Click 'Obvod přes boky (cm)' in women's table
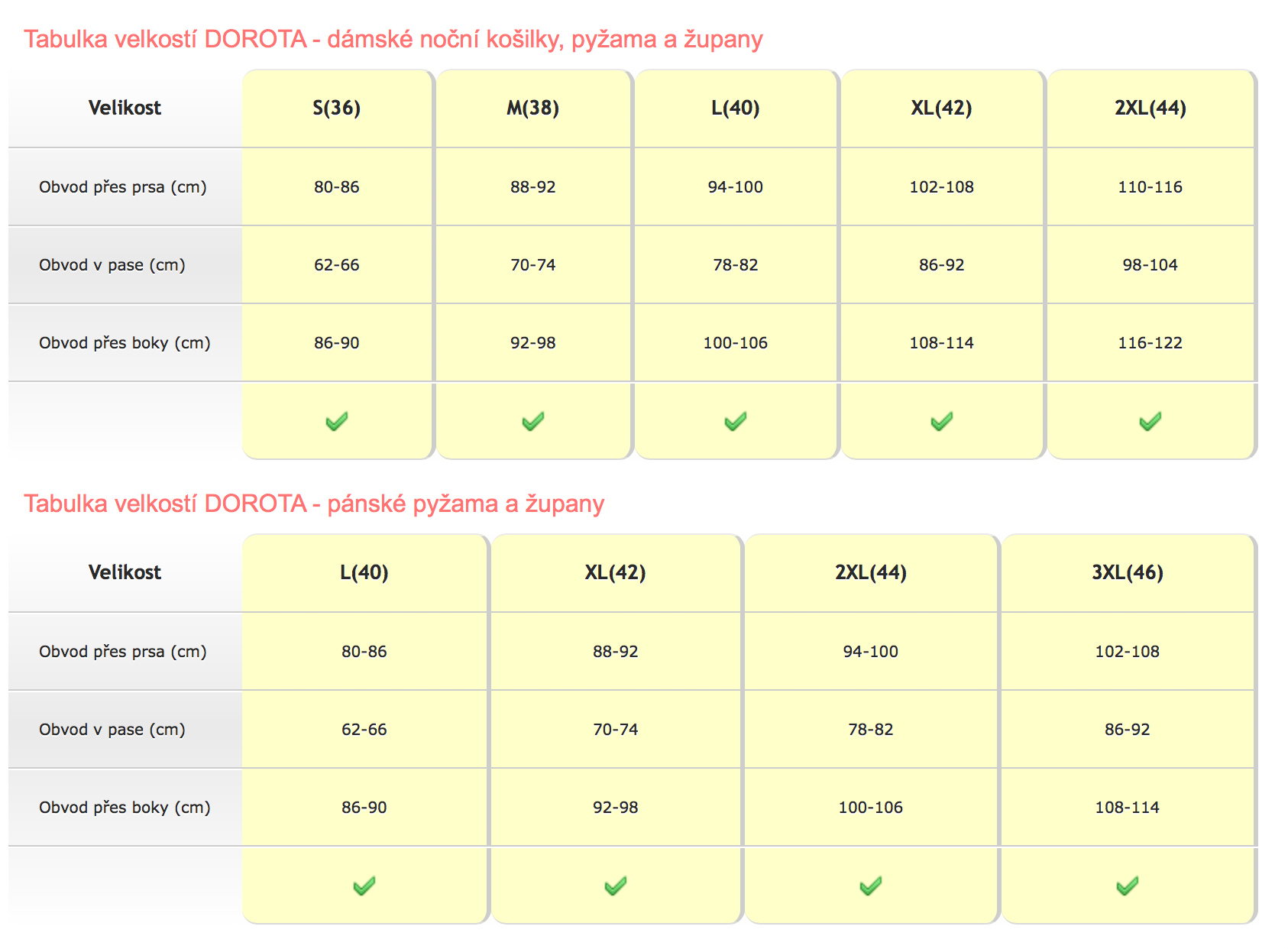 pyautogui.click(x=125, y=343)
